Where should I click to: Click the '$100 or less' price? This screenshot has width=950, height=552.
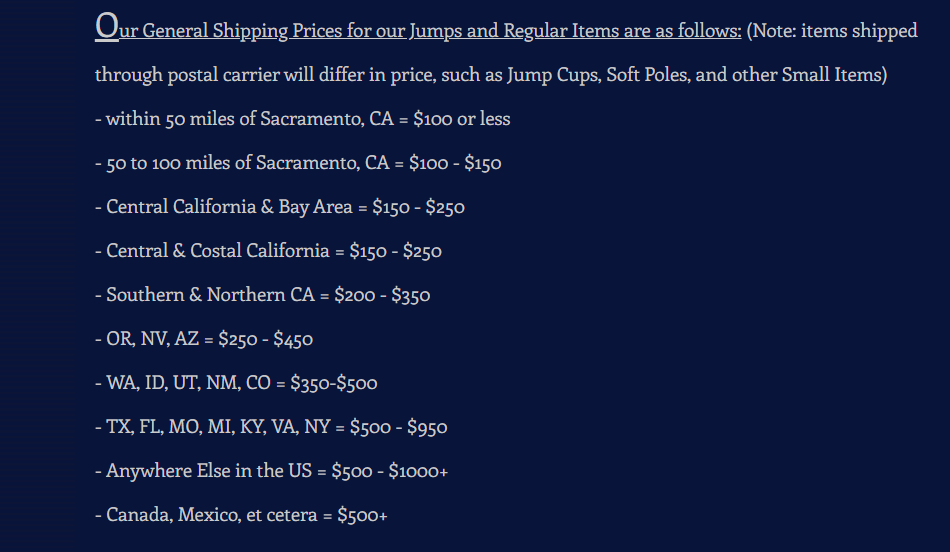click(x=461, y=119)
